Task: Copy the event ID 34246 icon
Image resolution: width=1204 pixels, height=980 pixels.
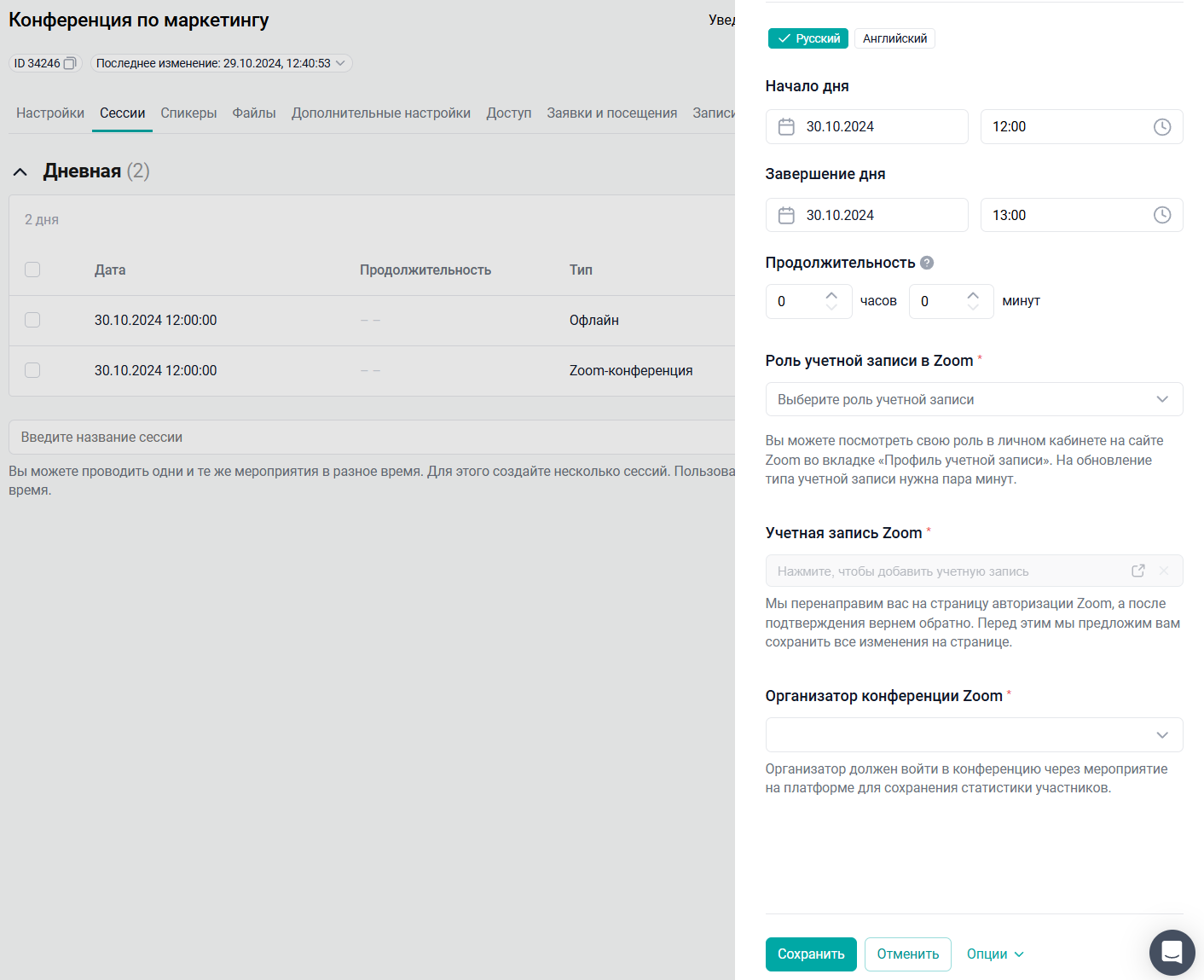Action: click(70, 63)
